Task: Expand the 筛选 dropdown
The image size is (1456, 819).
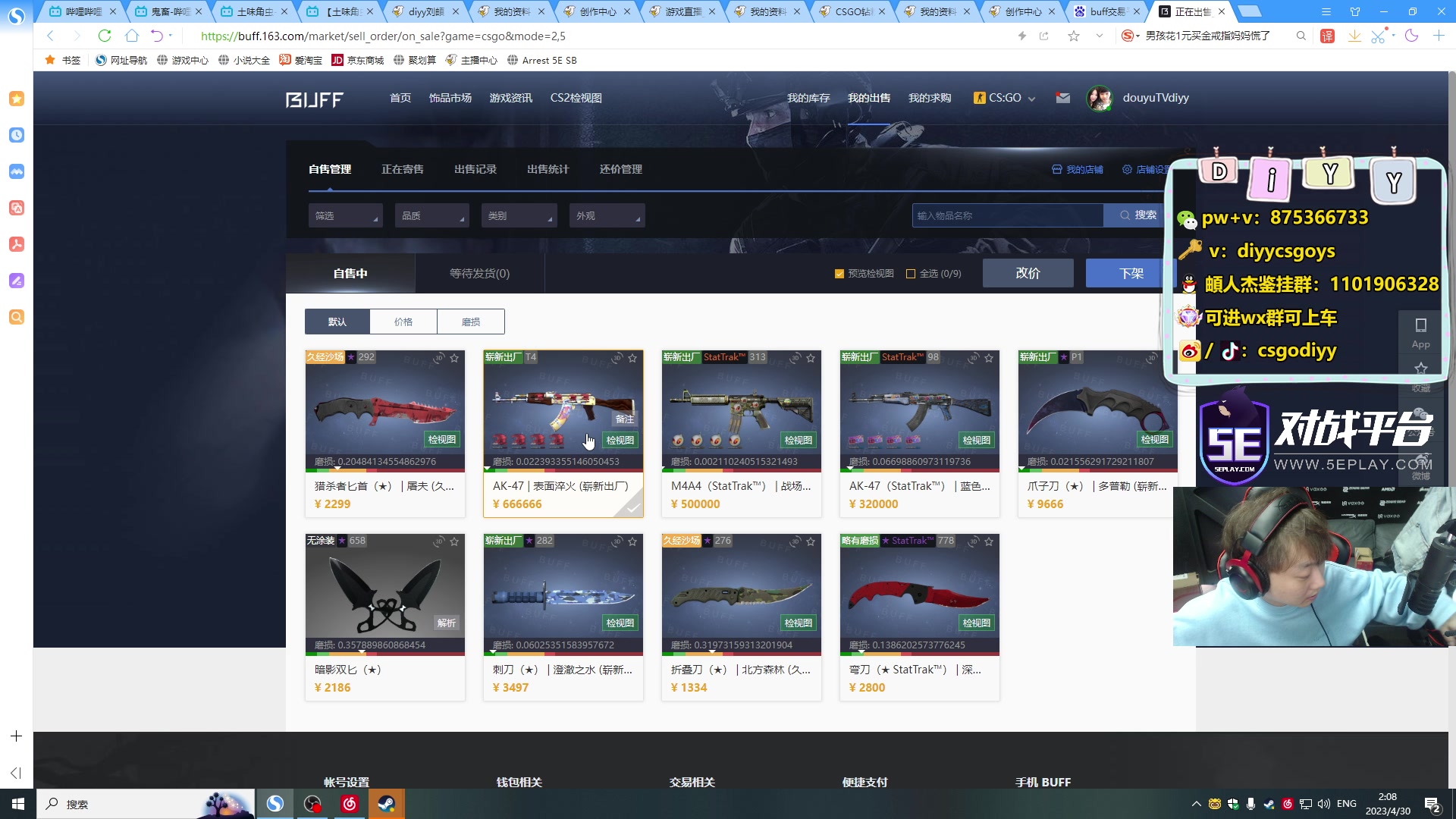Action: click(345, 216)
